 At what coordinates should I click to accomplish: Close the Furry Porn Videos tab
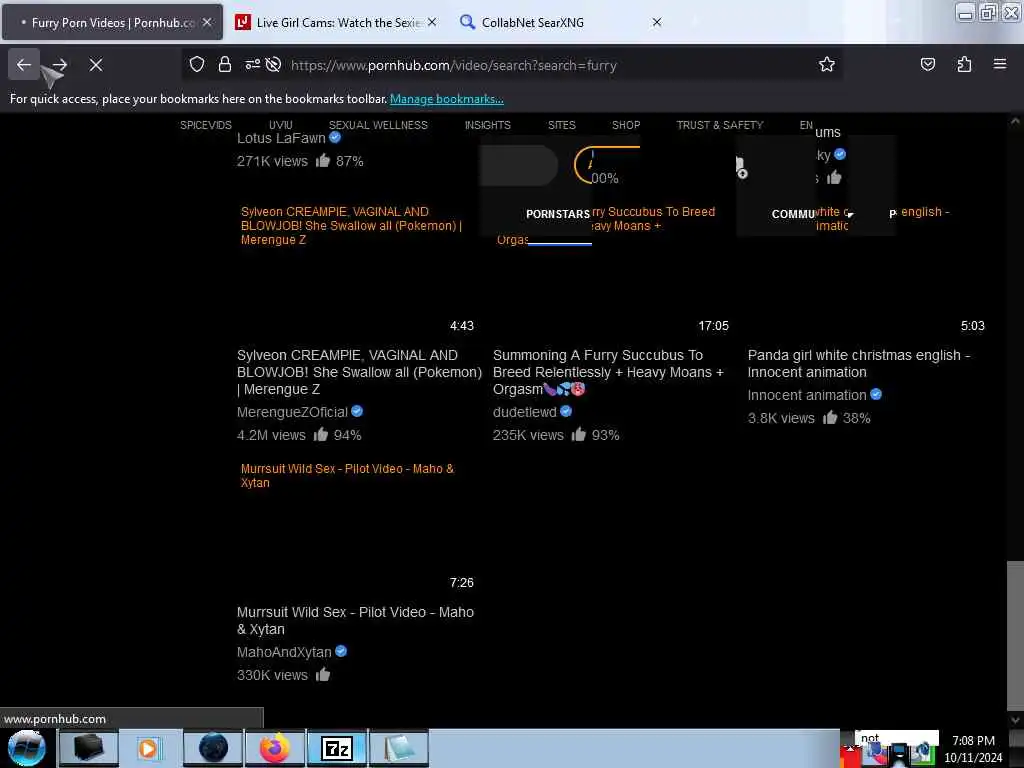coord(207,22)
